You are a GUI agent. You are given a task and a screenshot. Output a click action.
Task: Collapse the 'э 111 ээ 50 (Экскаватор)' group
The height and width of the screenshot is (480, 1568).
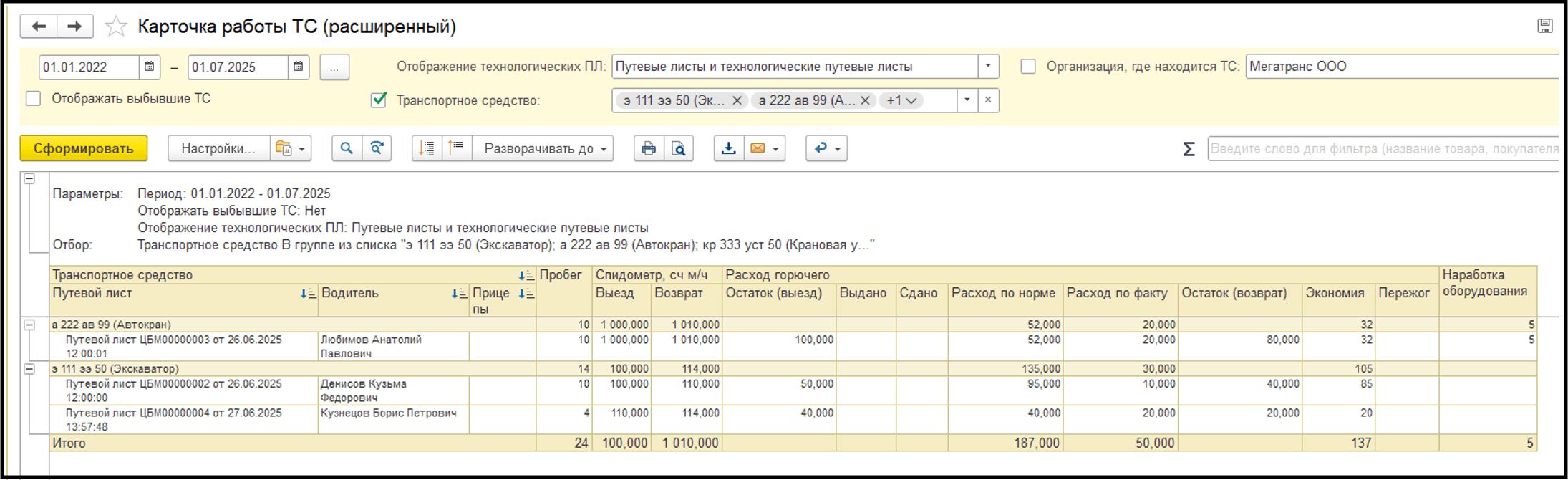[x=29, y=369]
